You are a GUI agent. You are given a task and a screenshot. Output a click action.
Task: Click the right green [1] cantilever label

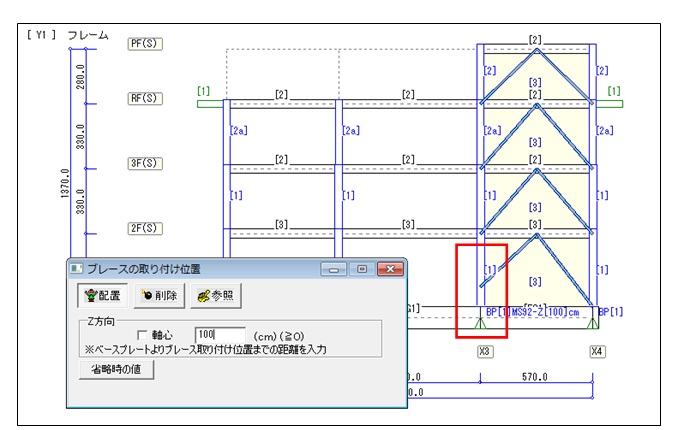pyautogui.click(x=614, y=91)
